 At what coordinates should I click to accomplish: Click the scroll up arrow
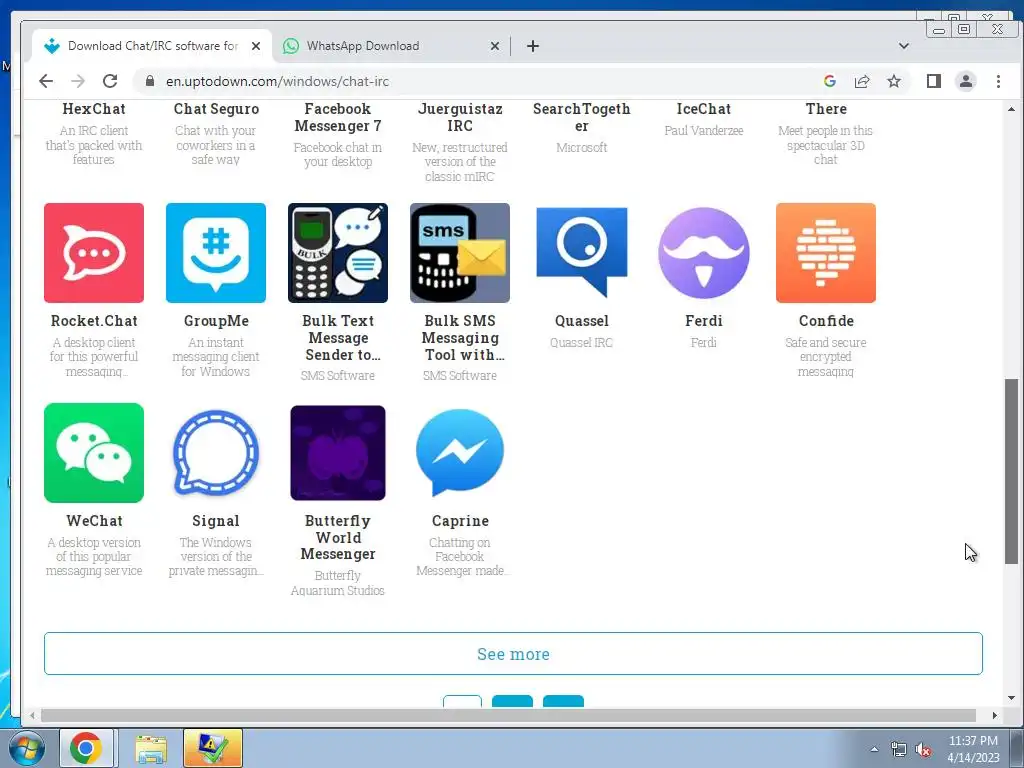pos(1011,109)
